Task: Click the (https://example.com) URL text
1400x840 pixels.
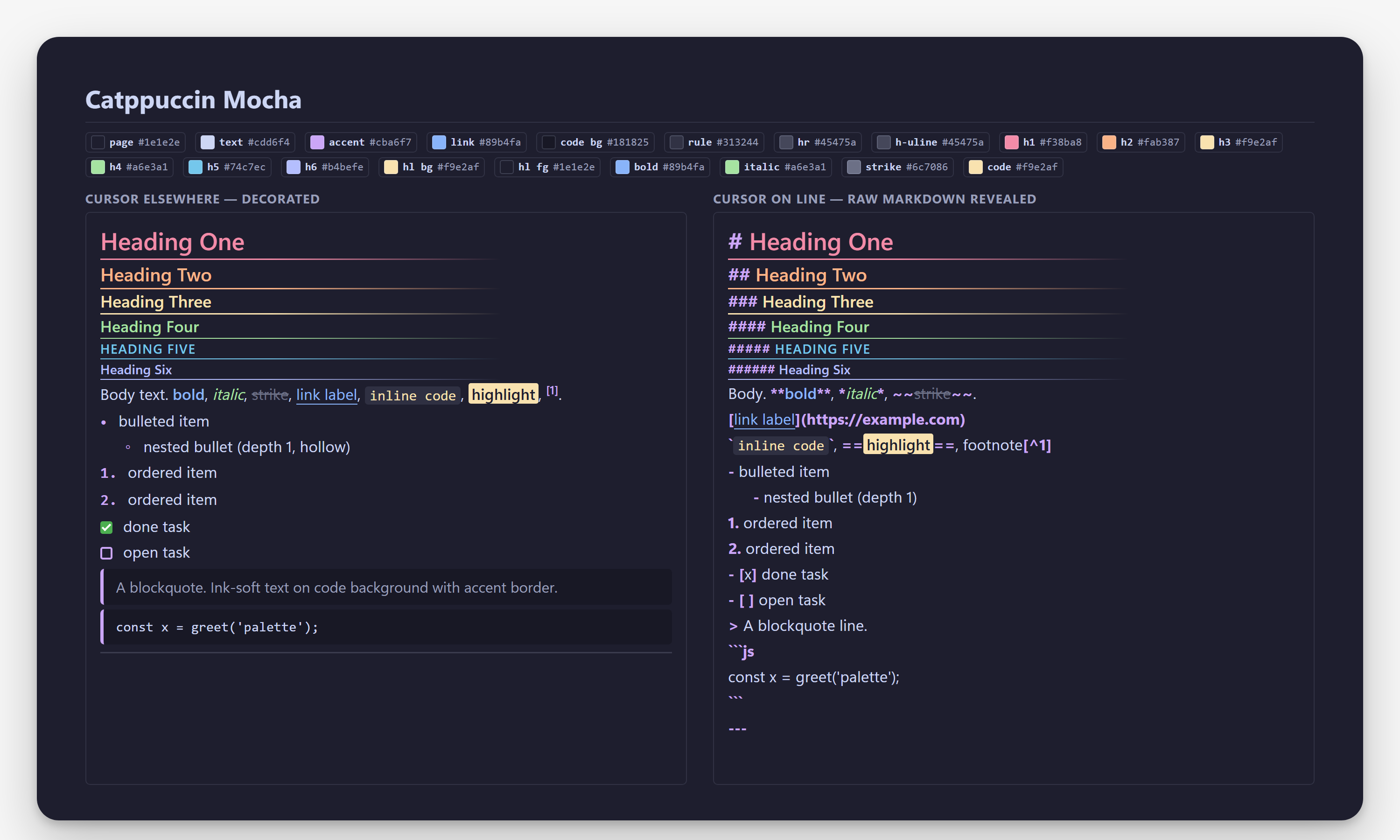Action: click(883, 420)
